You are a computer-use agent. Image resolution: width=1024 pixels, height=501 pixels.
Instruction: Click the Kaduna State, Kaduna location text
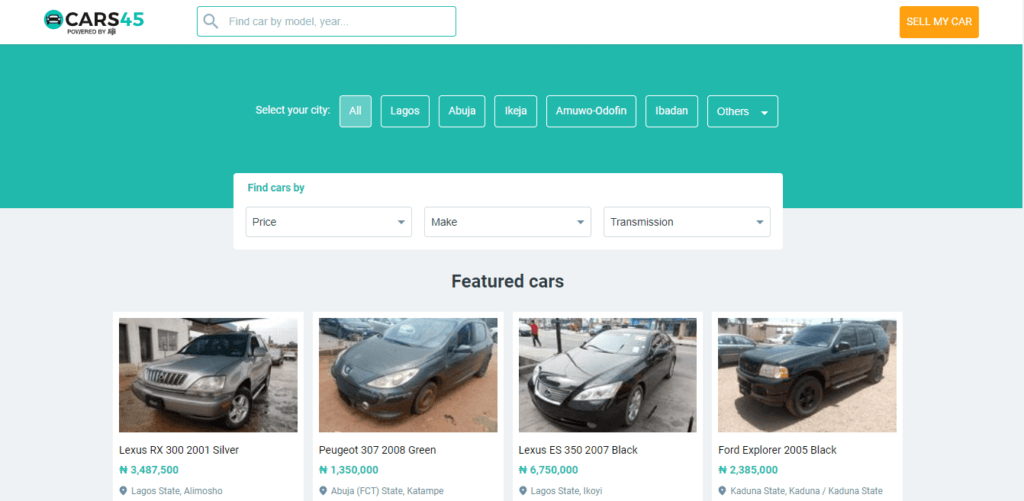[x=807, y=491]
